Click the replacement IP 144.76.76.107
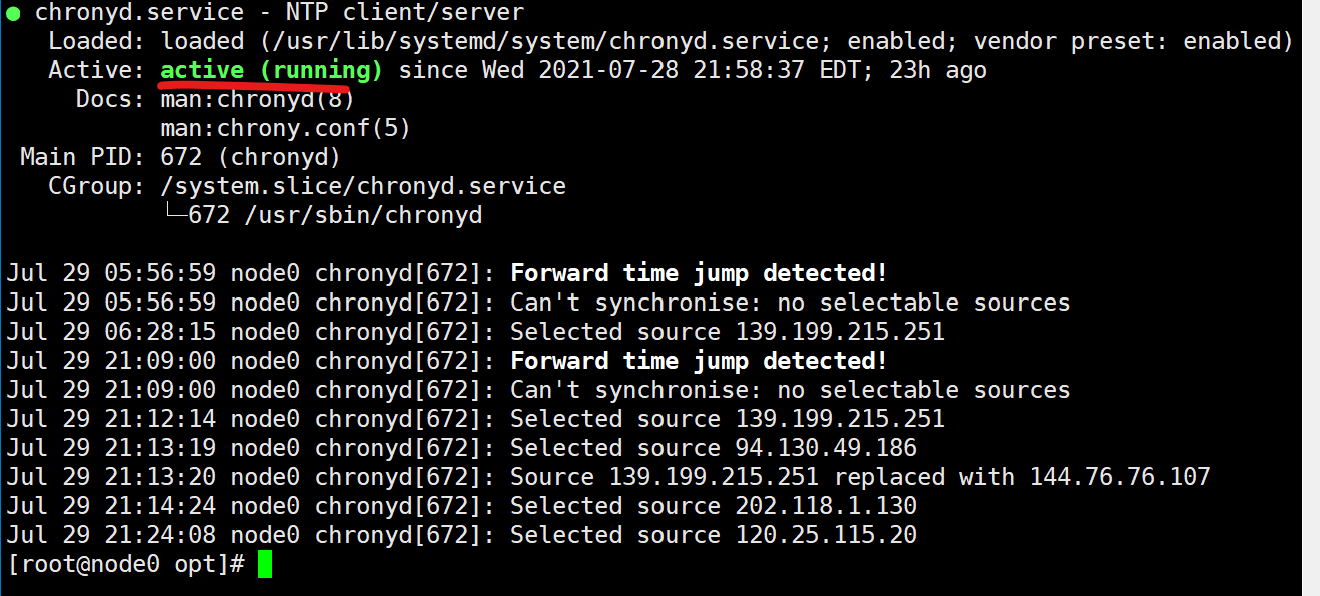The height and width of the screenshot is (596, 1320). pos(1120,477)
